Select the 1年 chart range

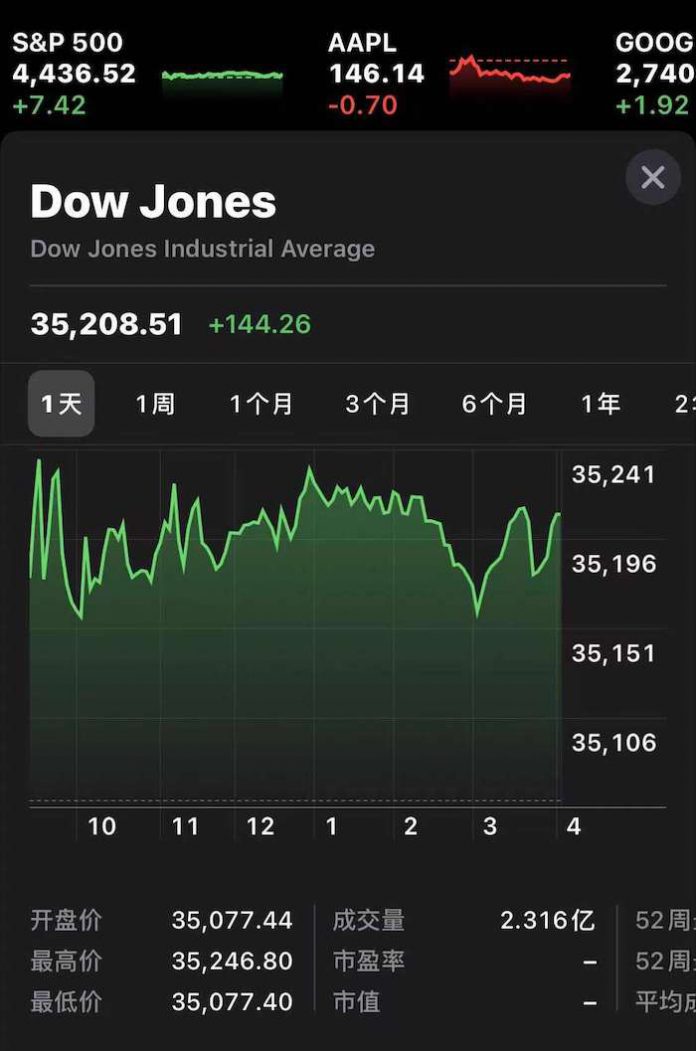(x=600, y=404)
